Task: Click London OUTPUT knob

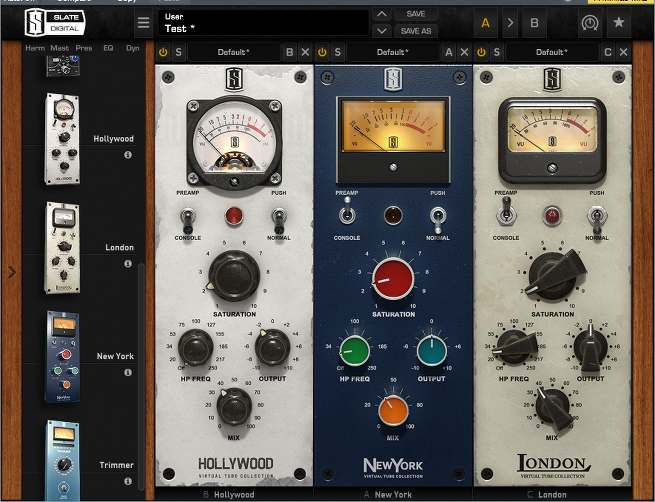Action: [x=590, y=349]
